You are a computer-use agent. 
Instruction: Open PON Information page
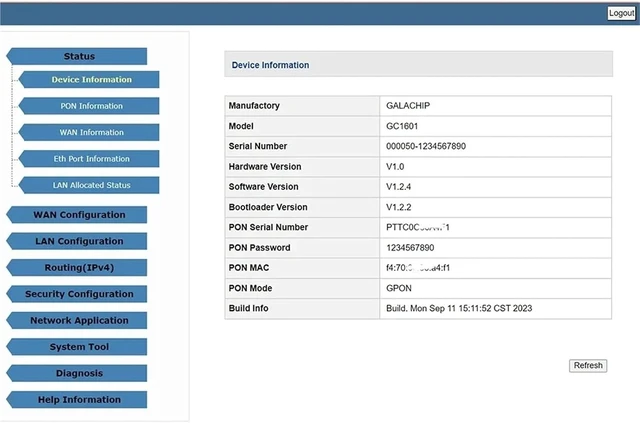[89, 106]
